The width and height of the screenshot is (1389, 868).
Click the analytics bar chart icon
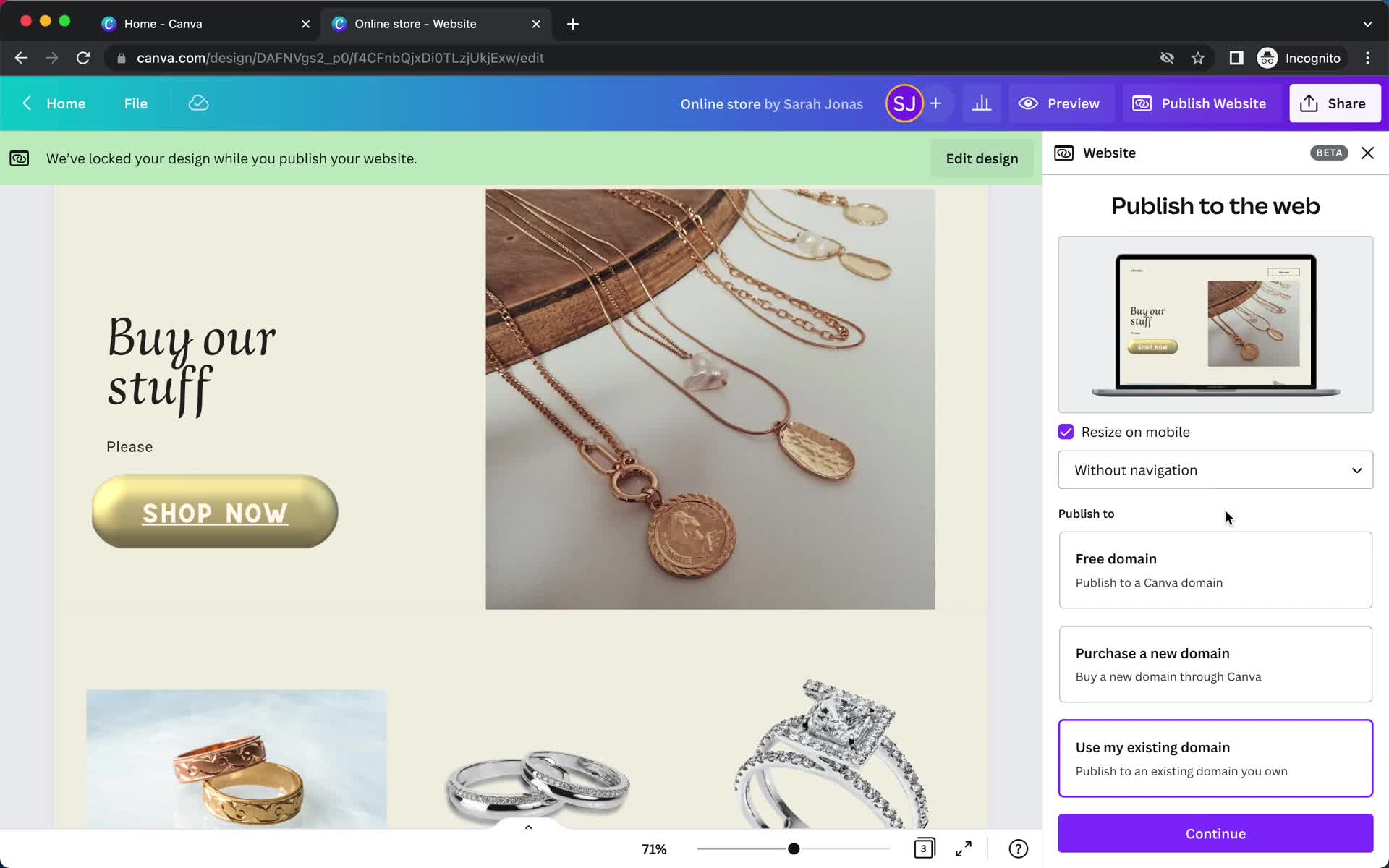tap(981, 103)
